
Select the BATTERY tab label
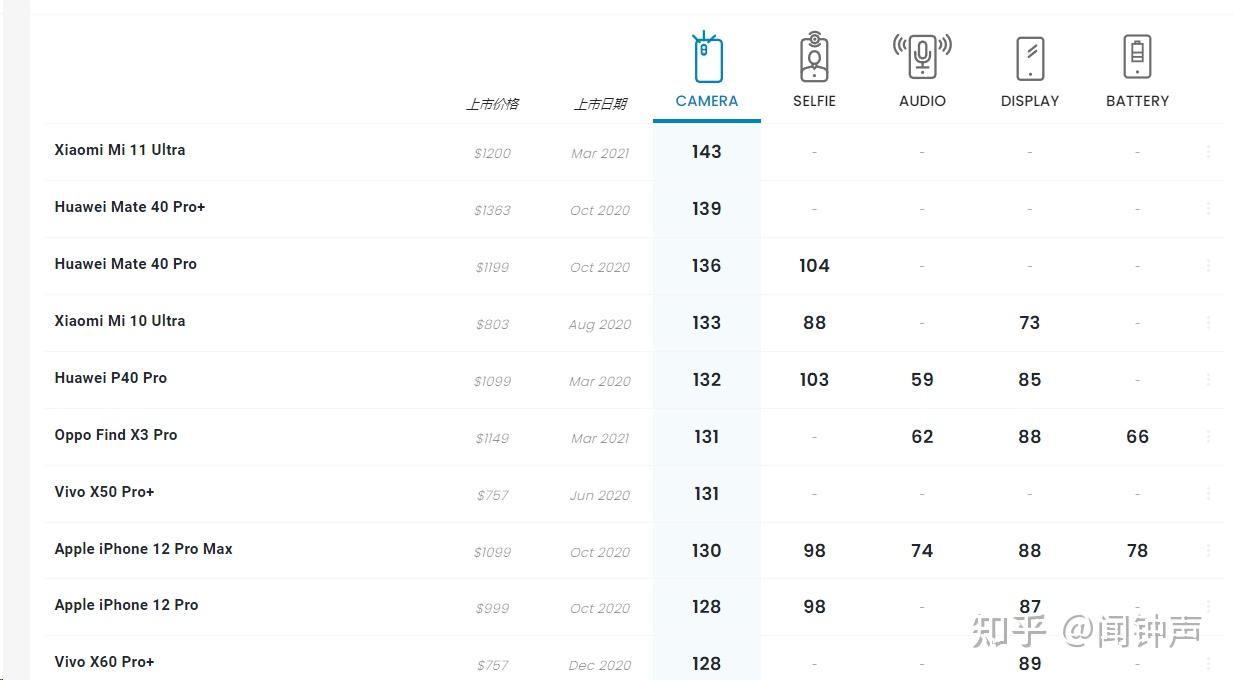[x=1137, y=101]
